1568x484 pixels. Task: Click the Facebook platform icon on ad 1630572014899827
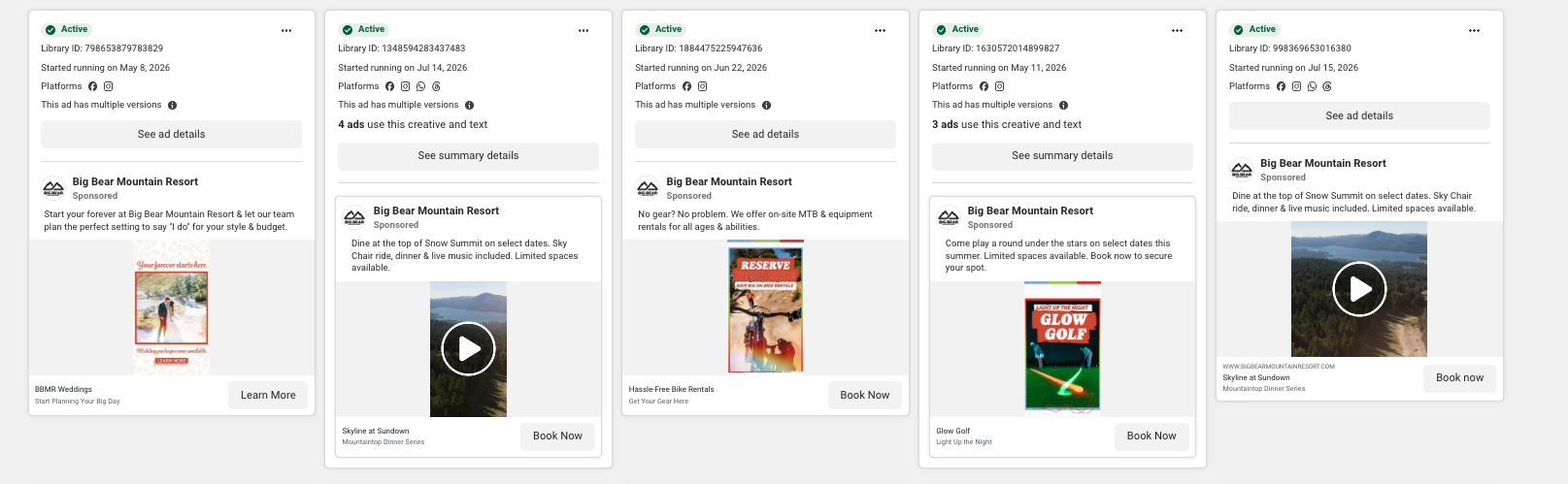tap(984, 86)
